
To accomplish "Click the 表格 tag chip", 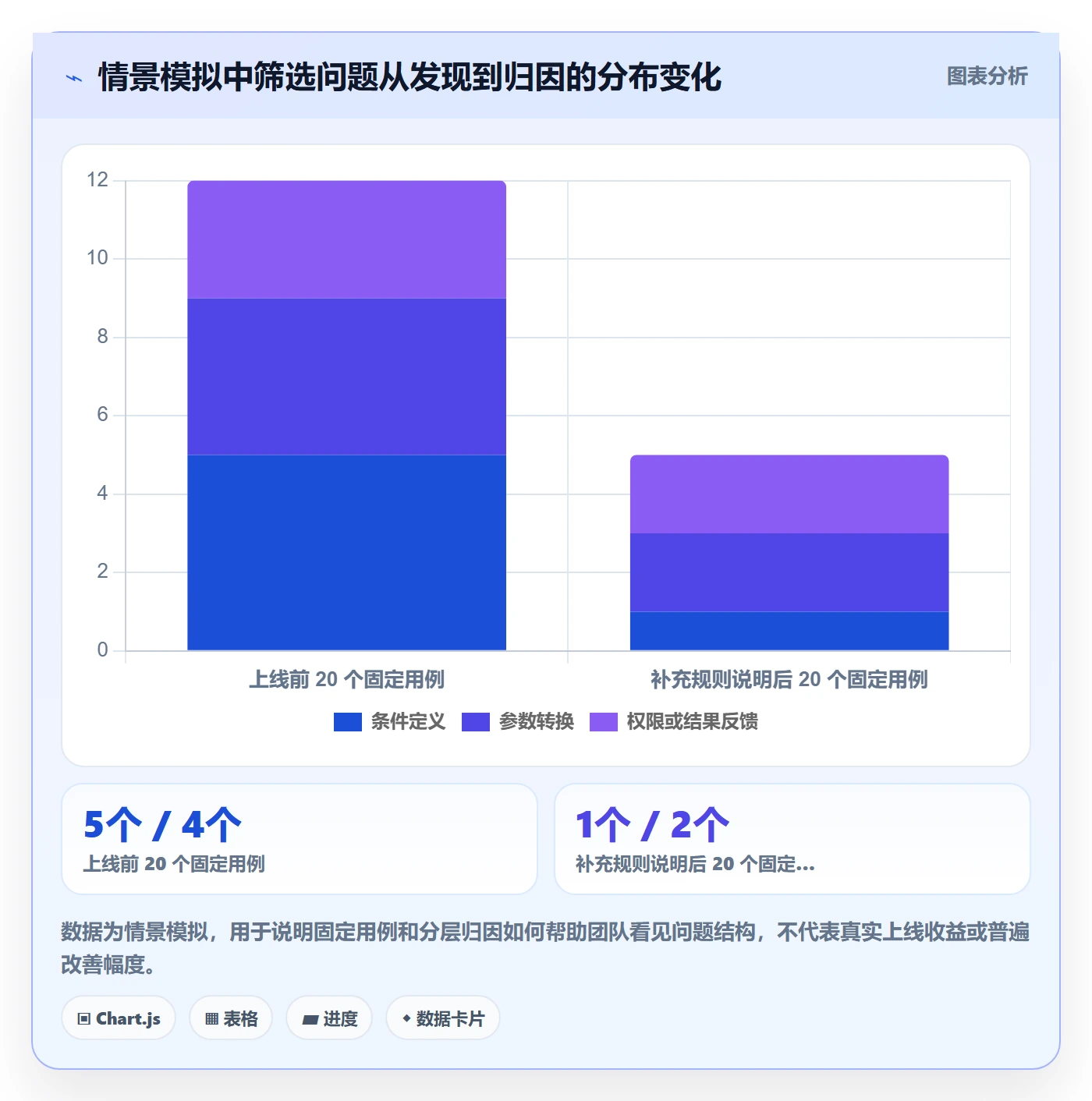I will click(231, 1018).
